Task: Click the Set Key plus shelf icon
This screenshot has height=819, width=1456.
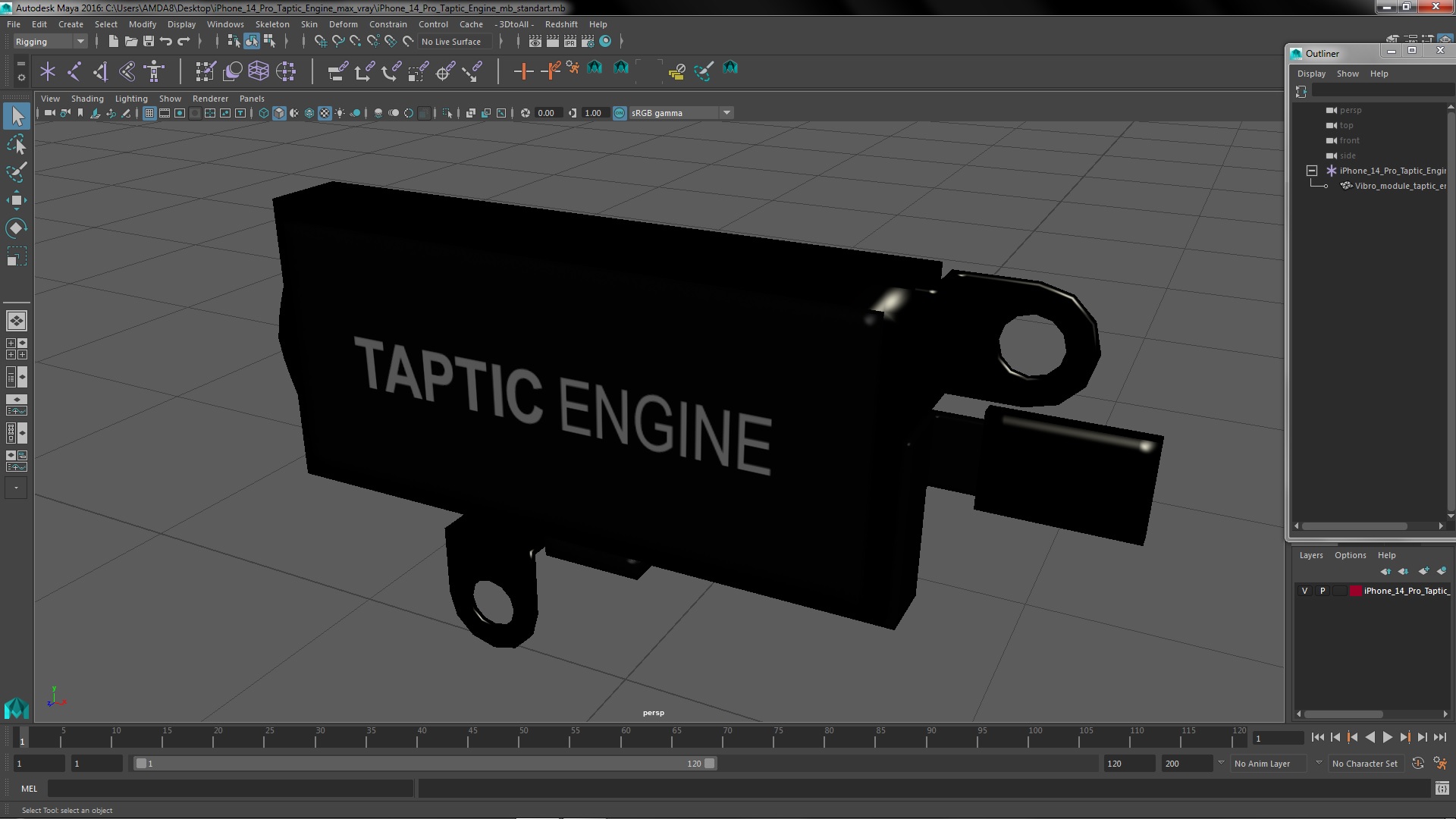Action: (523, 71)
